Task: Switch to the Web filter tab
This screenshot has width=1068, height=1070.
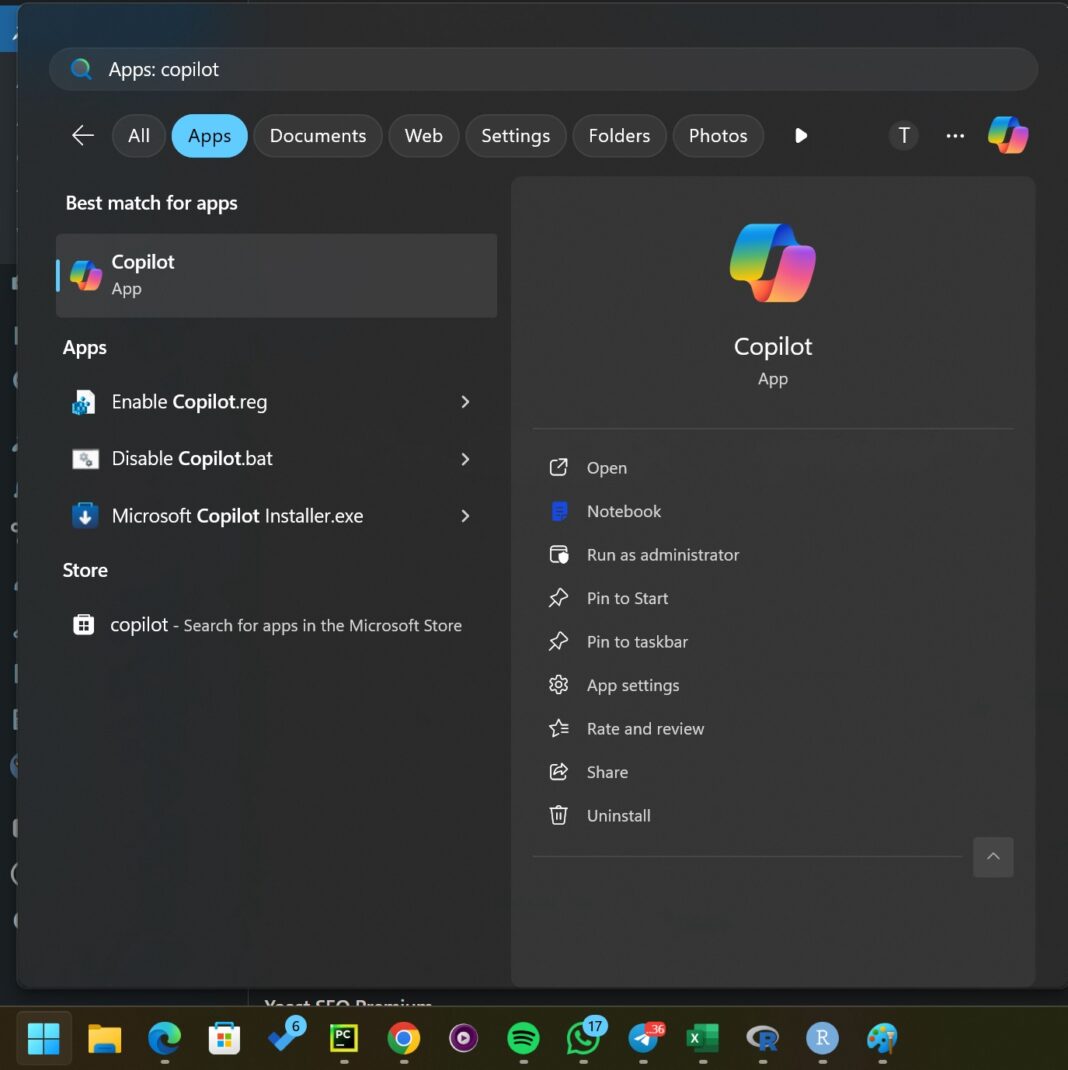Action: (x=423, y=135)
